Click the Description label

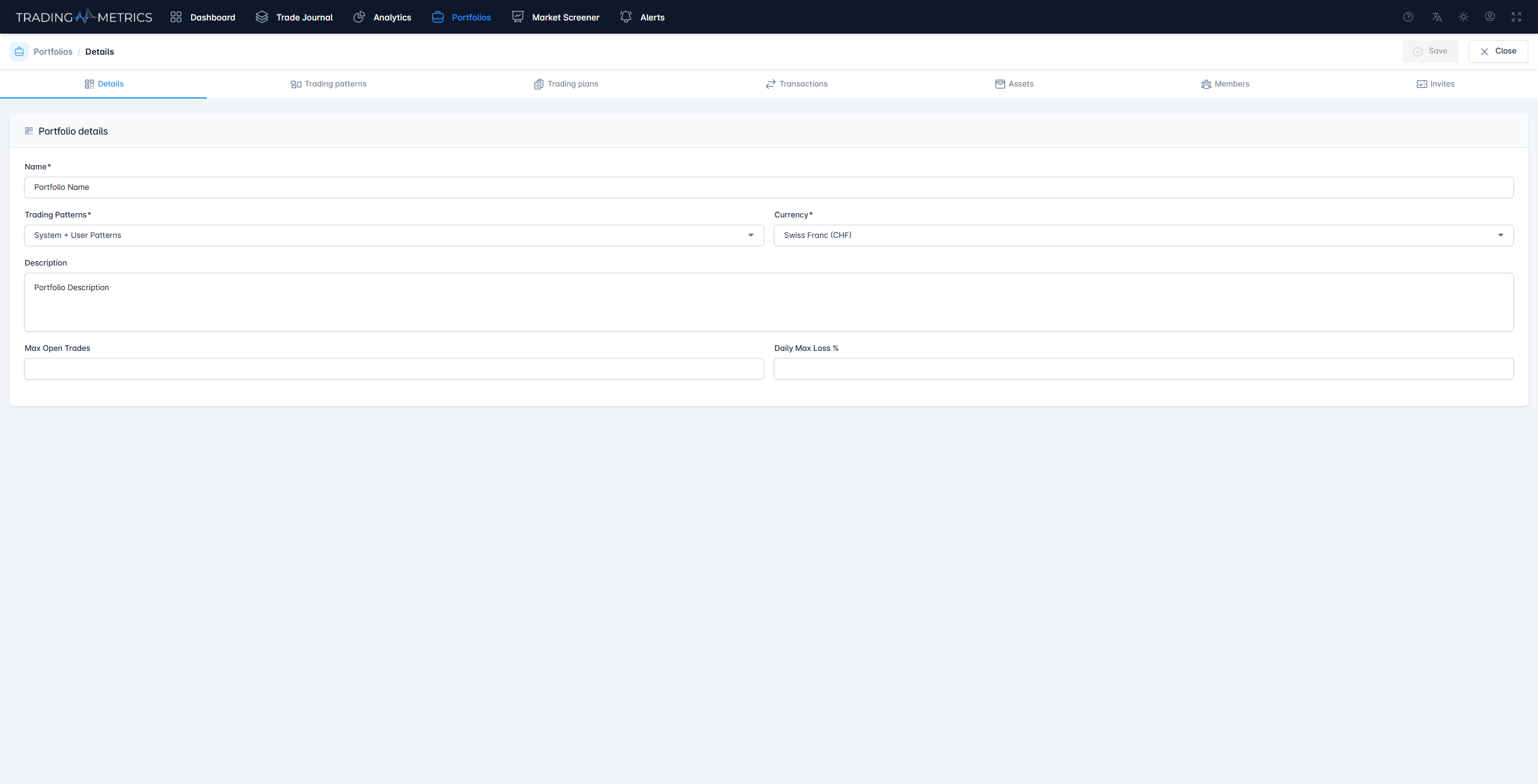pos(46,263)
